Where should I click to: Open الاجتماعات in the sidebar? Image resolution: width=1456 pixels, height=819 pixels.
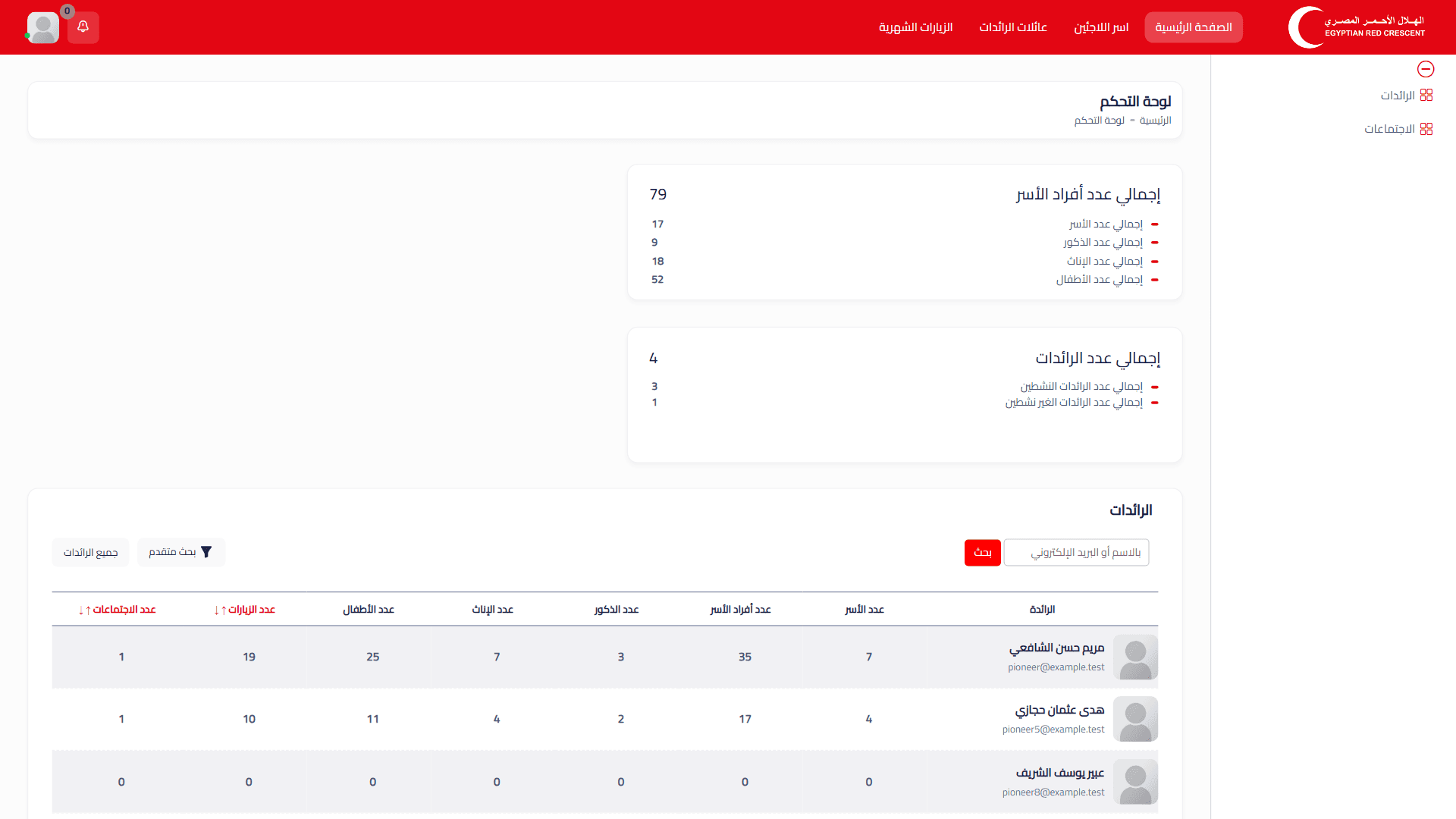1390,129
